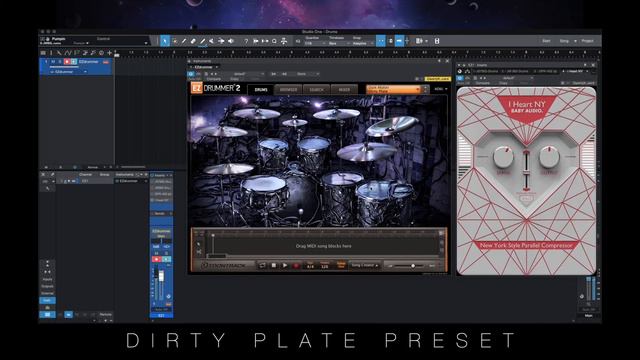Select the Split tool
Screen dimensions: 640x360
tap(184, 41)
